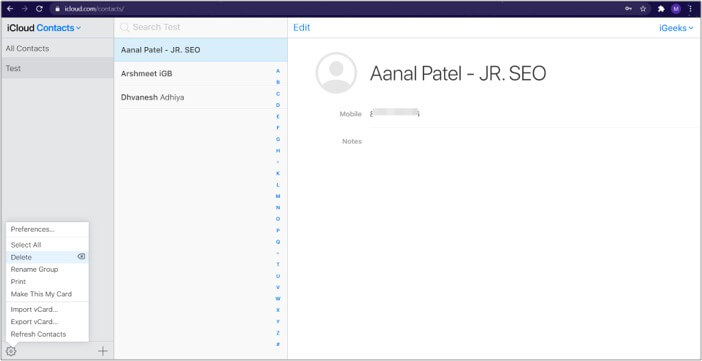Screen dimensions: 702x361
Task: Click the key password icon in address bar
Action: pos(629,9)
